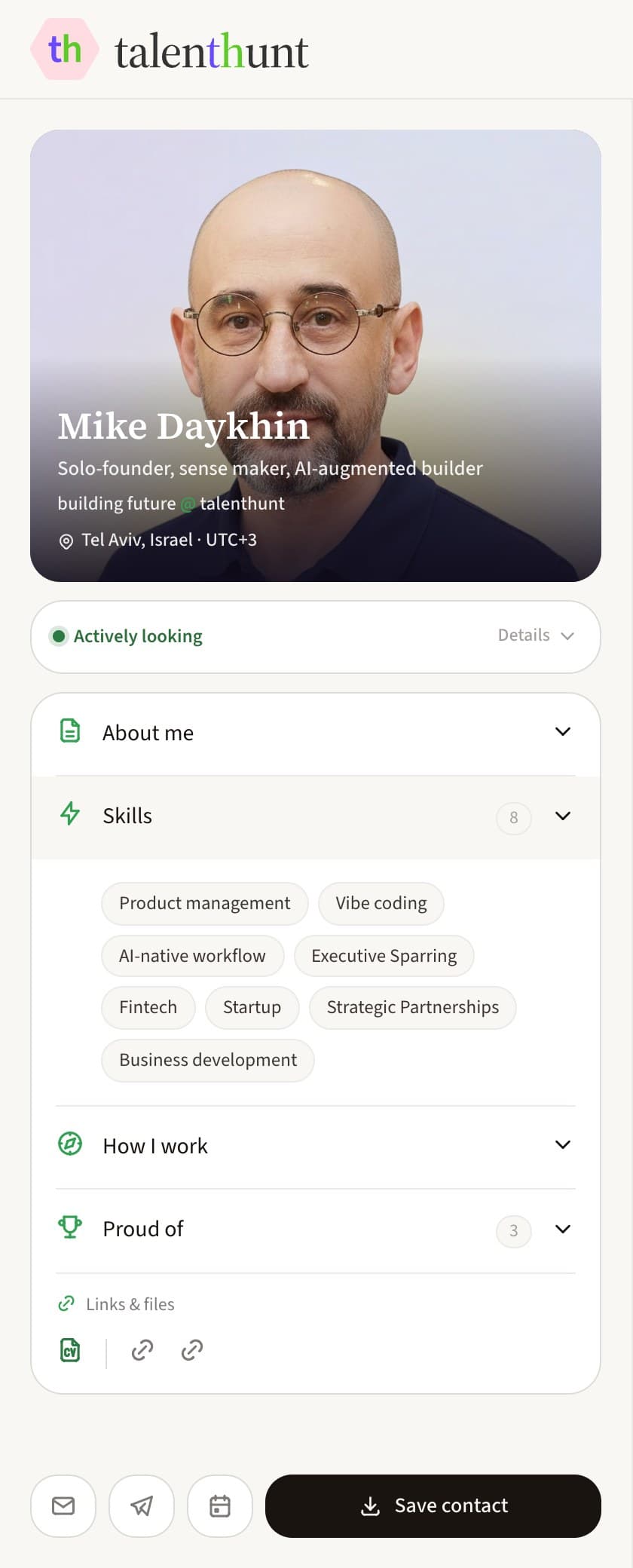Open the second link icon under Links & files
The image size is (633, 1568).
(192, 1349)
